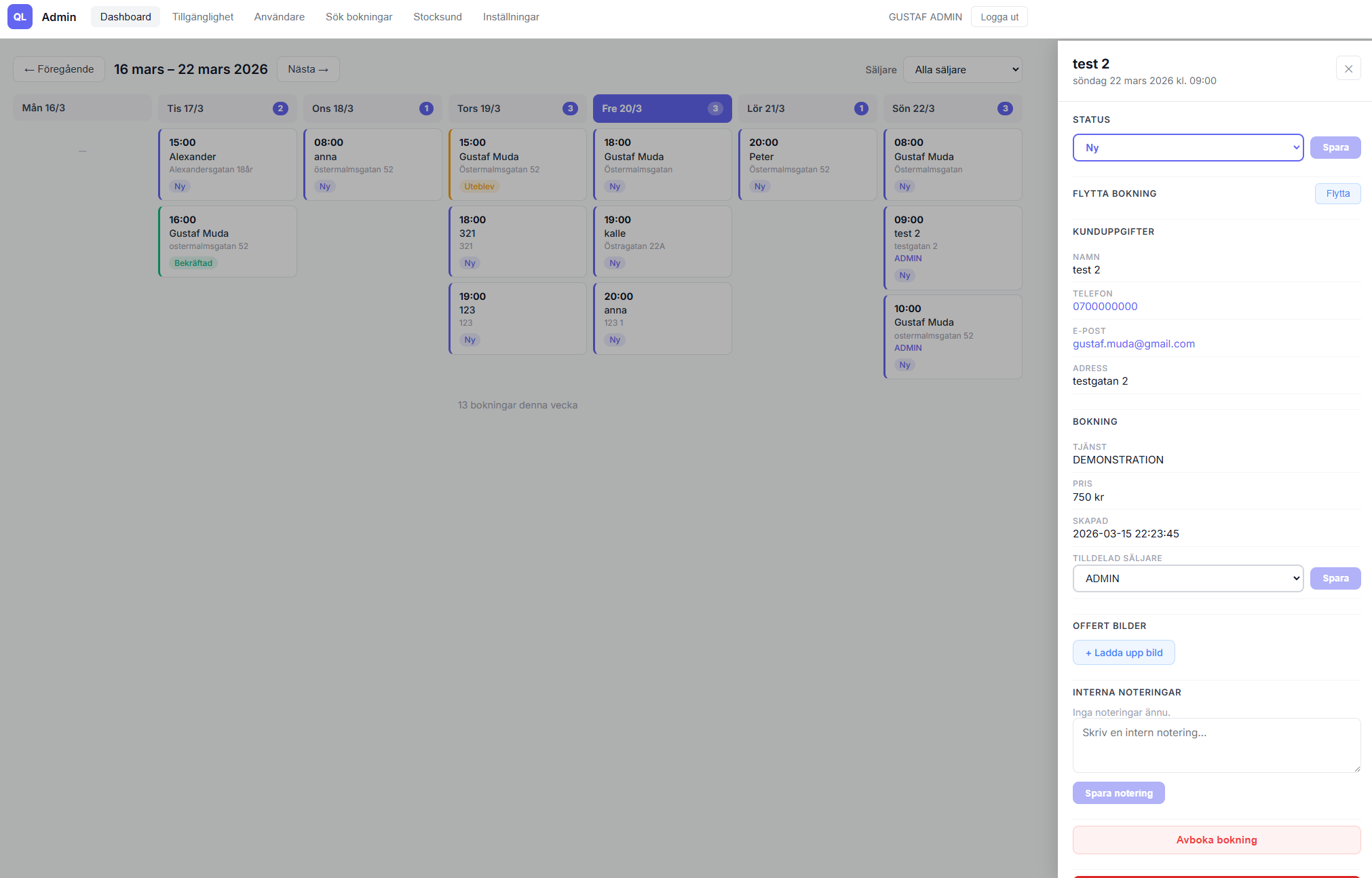This screenshot has width=1372, height=878.
Task: Open the Alexander 15:00 booking card
Action: [227, 164]
